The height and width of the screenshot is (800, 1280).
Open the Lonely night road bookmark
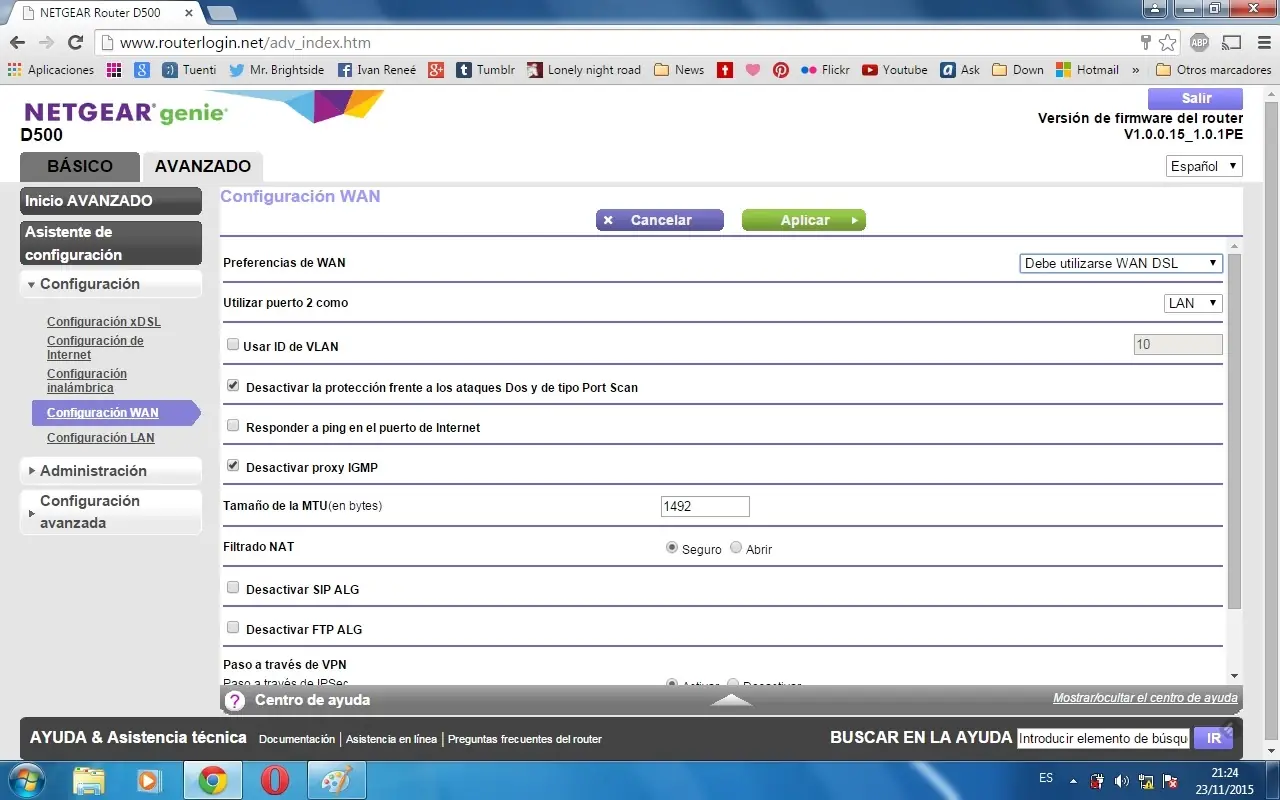point(584,70)
